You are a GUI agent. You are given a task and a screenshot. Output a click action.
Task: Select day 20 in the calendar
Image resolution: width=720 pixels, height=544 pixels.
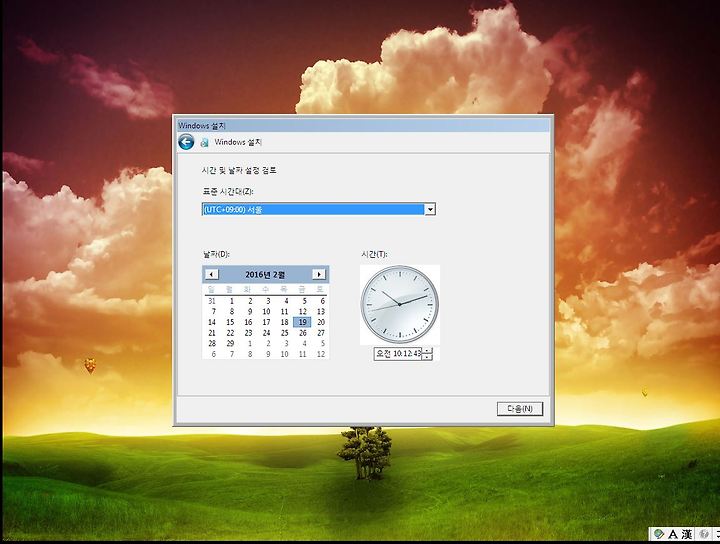pyautogui.click(x=321, y=322)
